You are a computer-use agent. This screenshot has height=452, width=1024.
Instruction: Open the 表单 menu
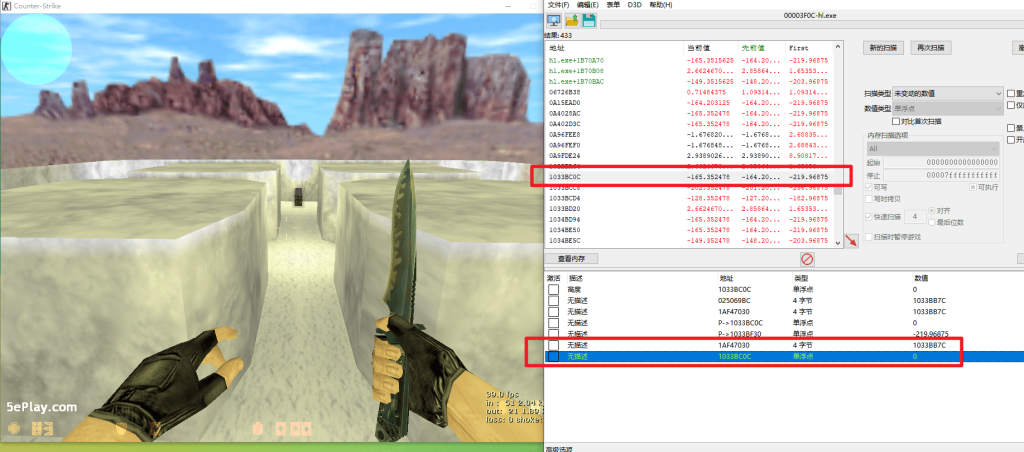[613, 5]
